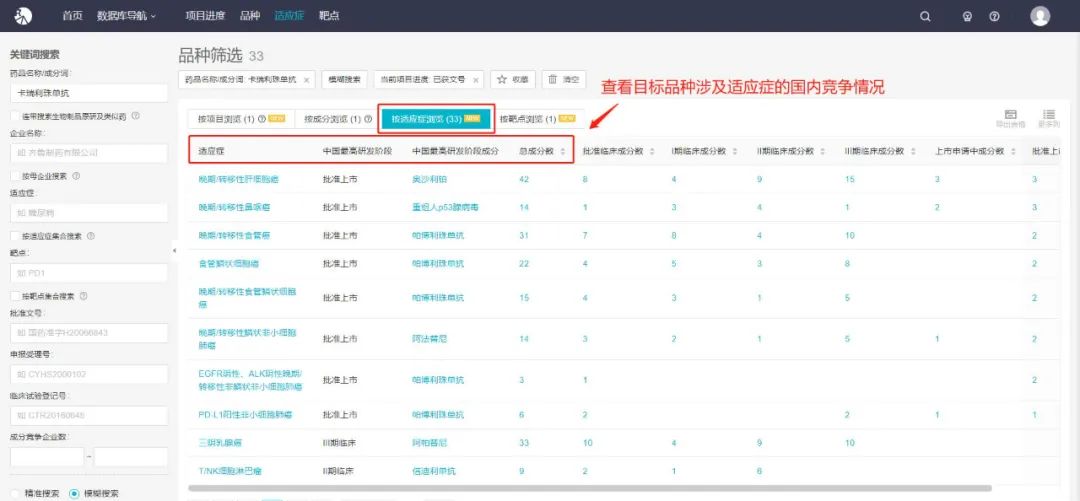Switch to 按项目浏览 (1) tab
Viewport: 1080px width, 501px height.
pyautogui.click(x=241, y=119)
